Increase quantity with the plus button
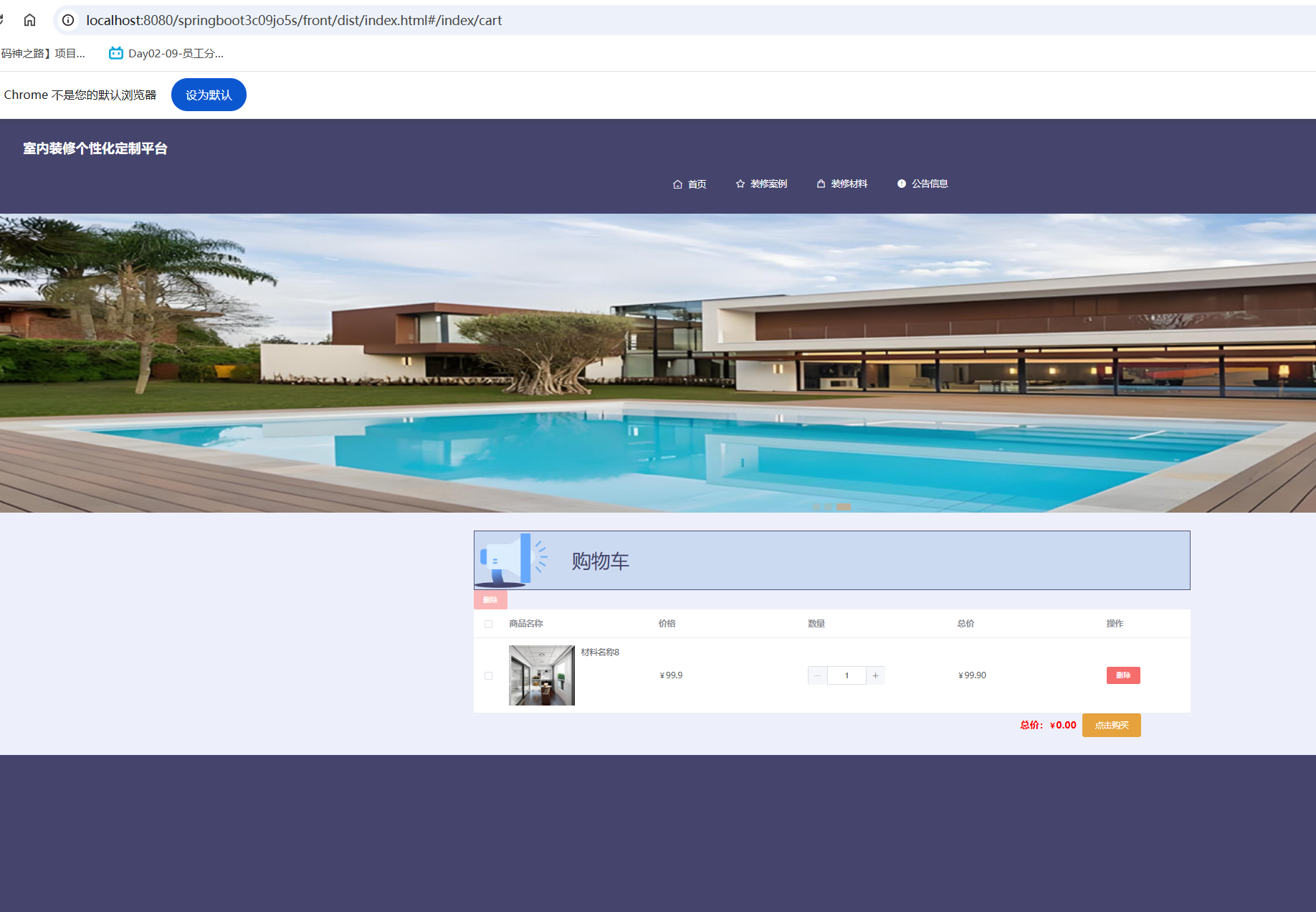Viewport: 1316px width, 912px height. (875, 675)
